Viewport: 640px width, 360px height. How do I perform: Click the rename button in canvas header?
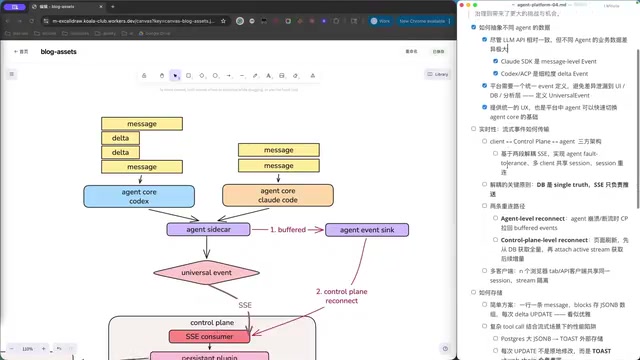pyautogui.click(x=411, y=51)
